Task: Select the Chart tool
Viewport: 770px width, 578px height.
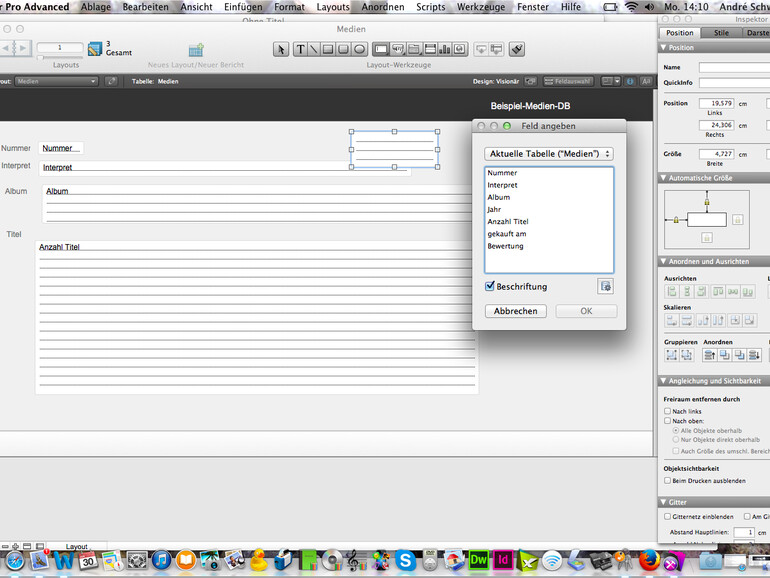Action: point(444,49)
